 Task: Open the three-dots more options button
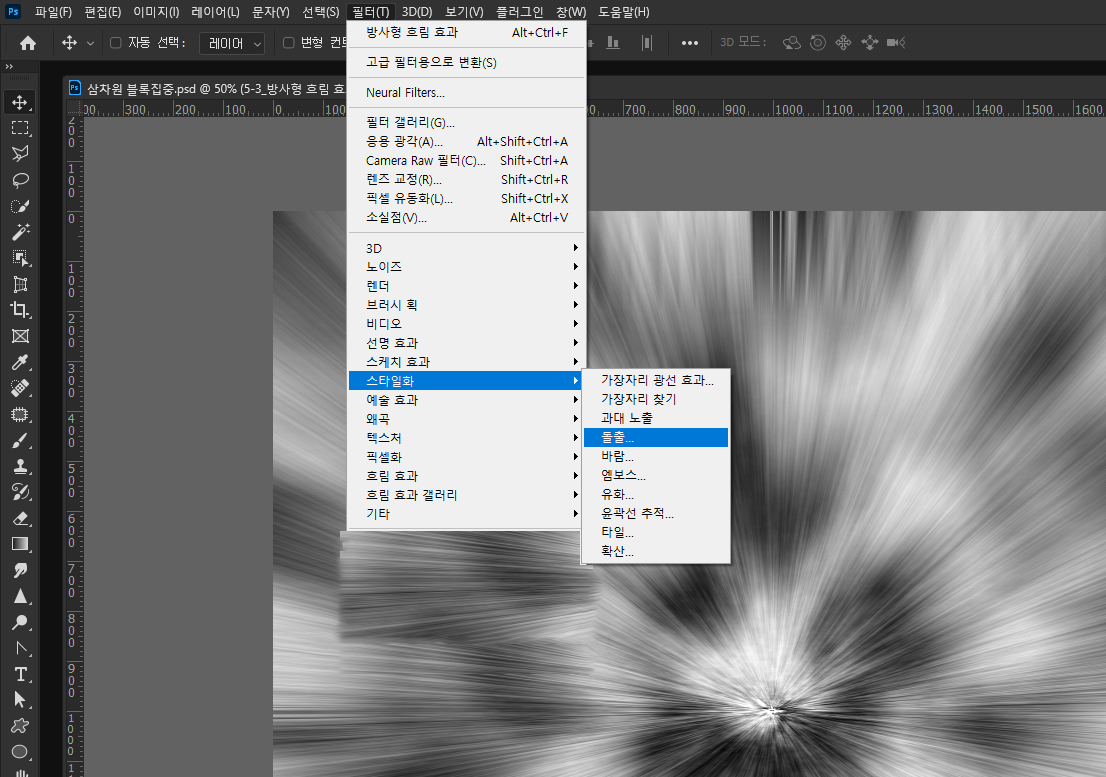[x=689, y=43]
